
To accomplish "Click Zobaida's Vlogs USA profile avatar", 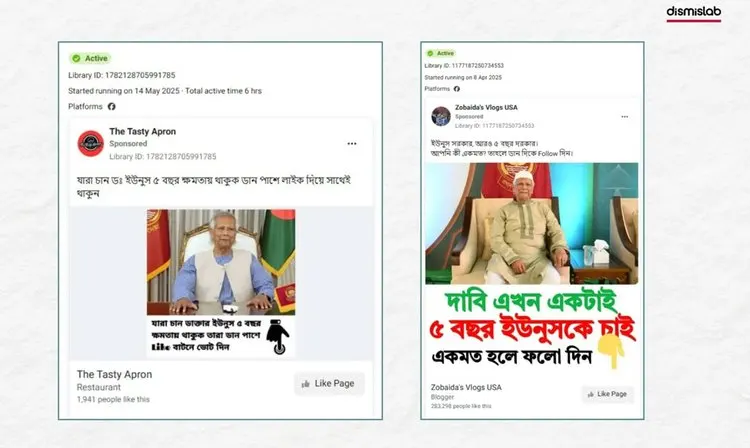I will (x=441, y=116).
